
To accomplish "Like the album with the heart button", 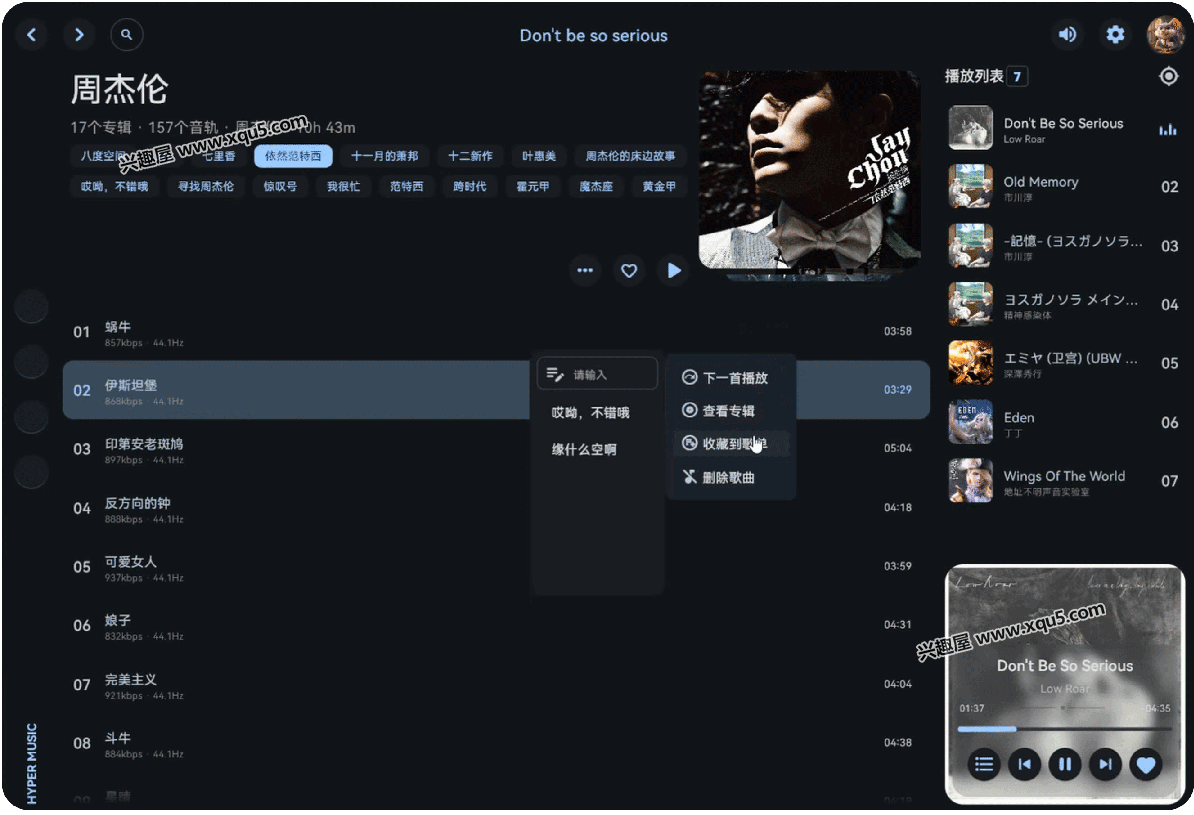I will pyautogui.click(x=629, y=270).
